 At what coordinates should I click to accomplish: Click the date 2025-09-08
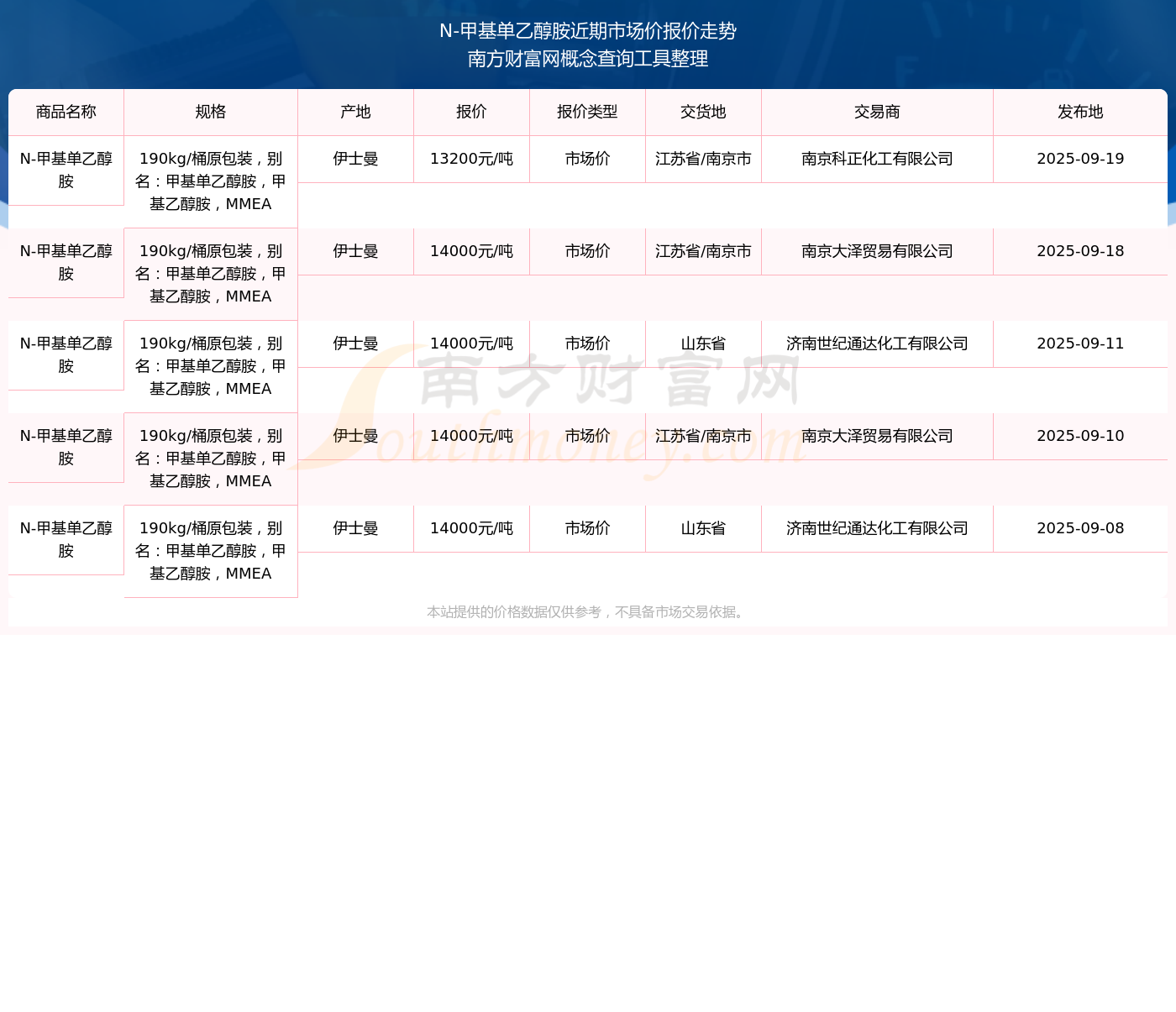[x=1080, y=528]
